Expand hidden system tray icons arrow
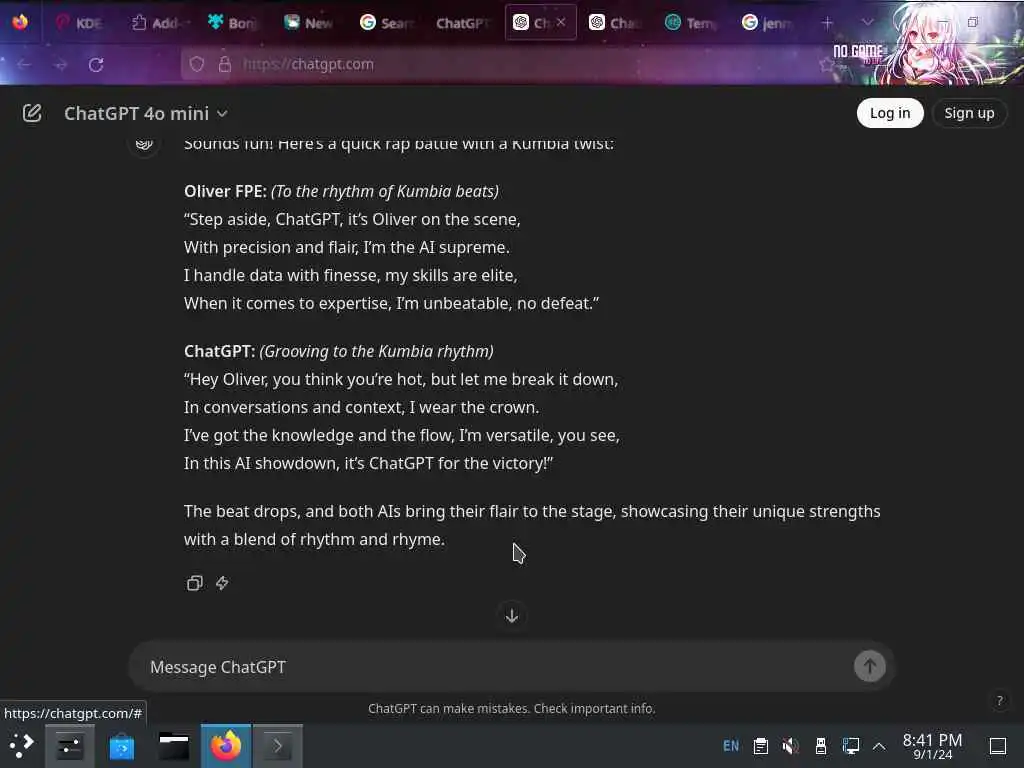The image size is (1024, 768). (879, 746)
